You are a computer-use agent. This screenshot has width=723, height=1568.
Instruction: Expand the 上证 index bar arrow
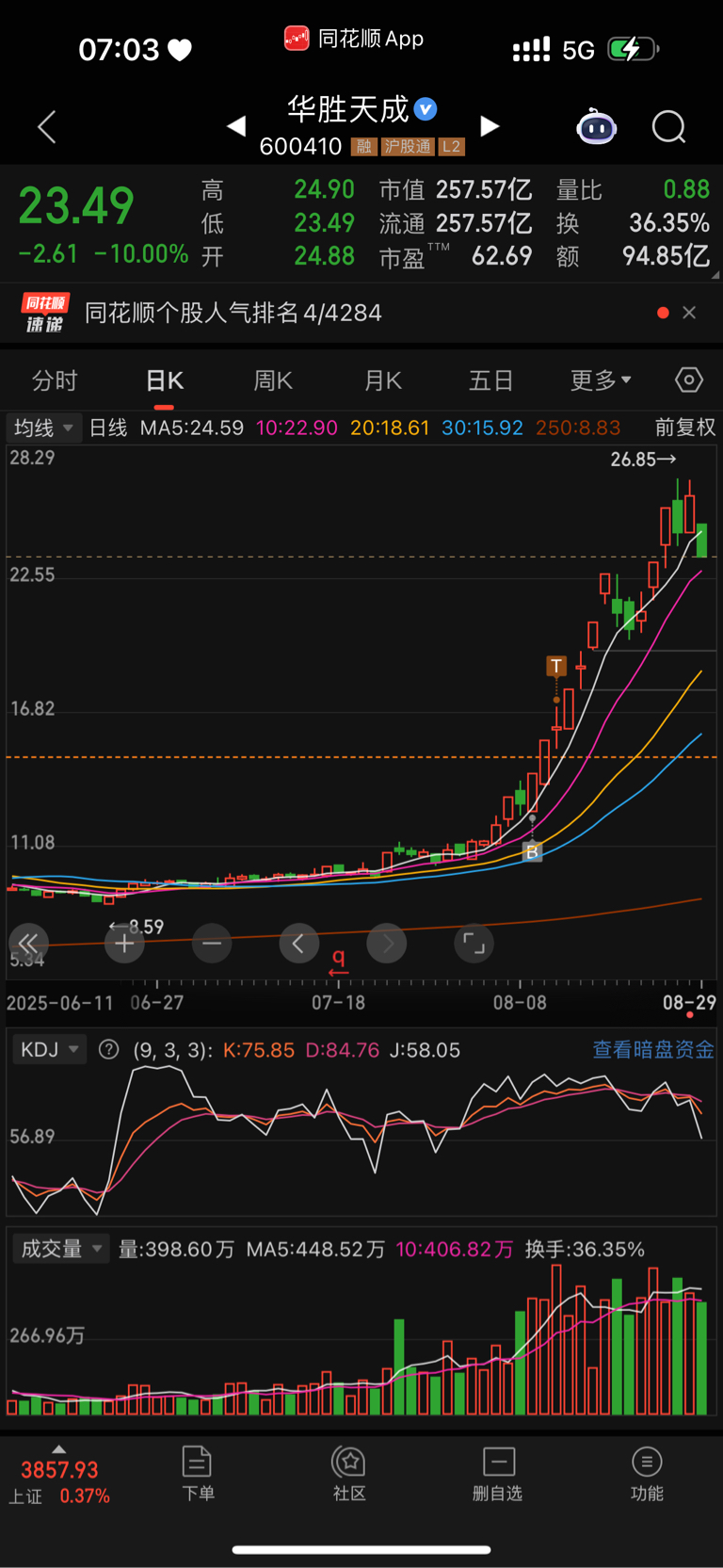click(58, 1448)
